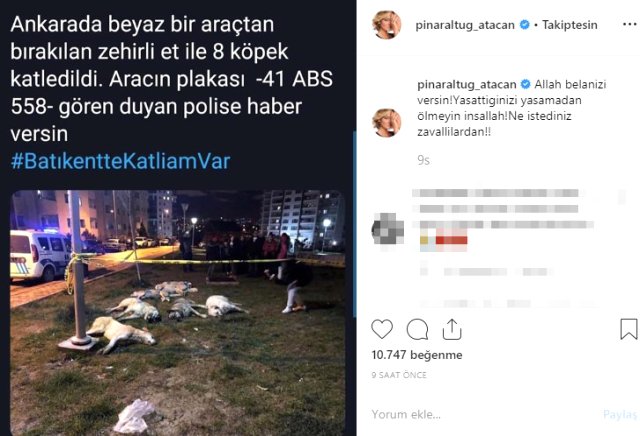Focus the Yorum ekle comment field
Image resolution: width=640 pixels, height=436 pixels.
(482, 414)
